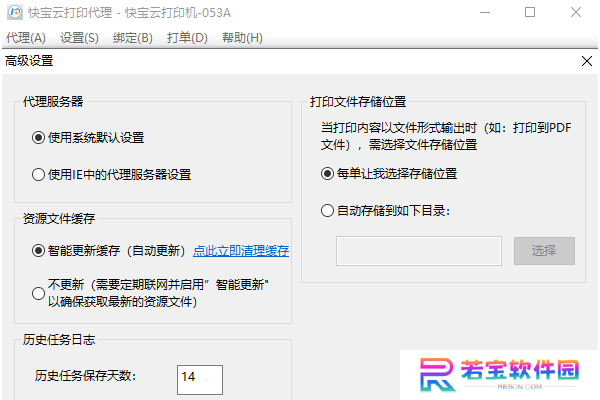Open the 帮助(H) menu
600x400 pixels.
point(242,38)
